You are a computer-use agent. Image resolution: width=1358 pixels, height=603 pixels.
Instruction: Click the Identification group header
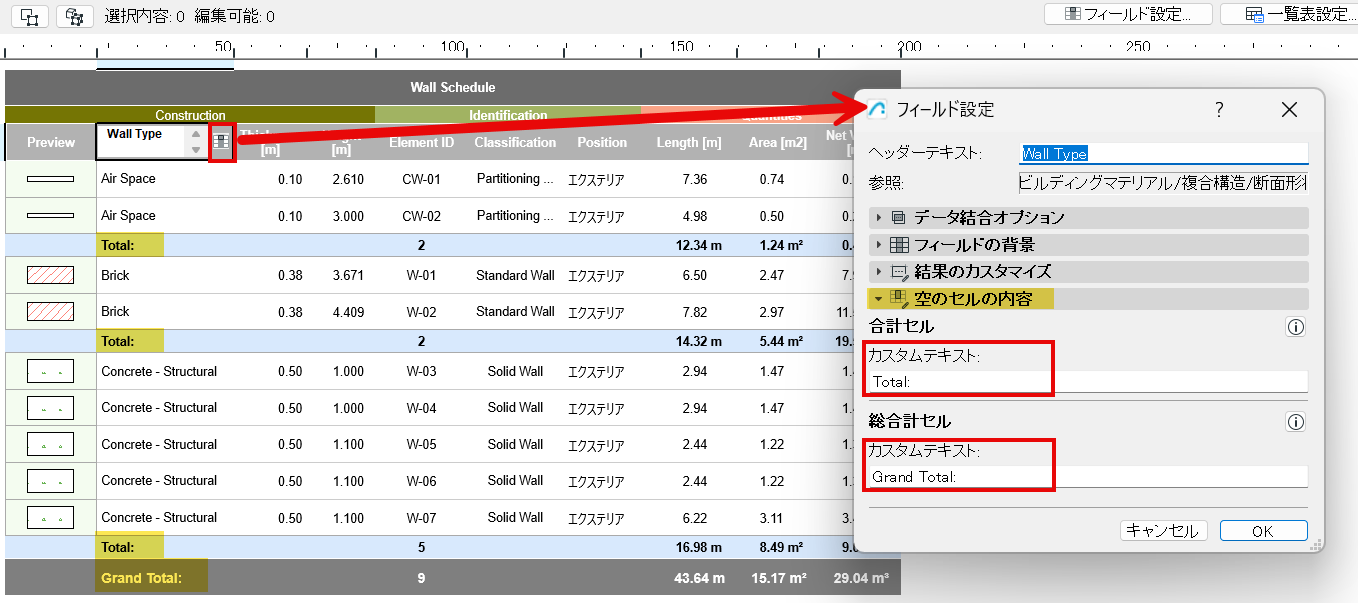(x=508, y=115)
